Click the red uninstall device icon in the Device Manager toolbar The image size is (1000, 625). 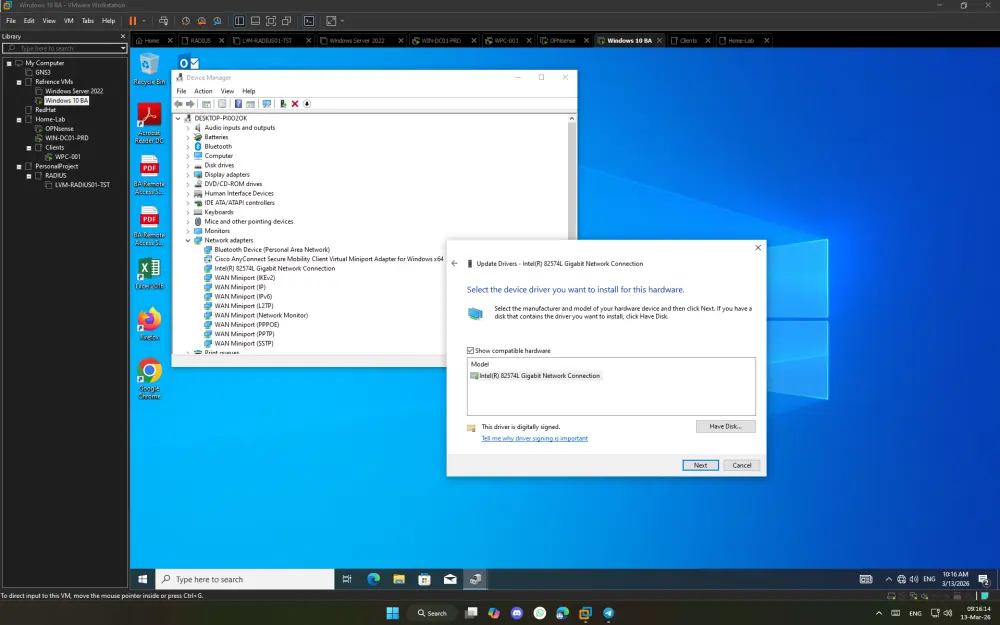click(x=295, y=103)
